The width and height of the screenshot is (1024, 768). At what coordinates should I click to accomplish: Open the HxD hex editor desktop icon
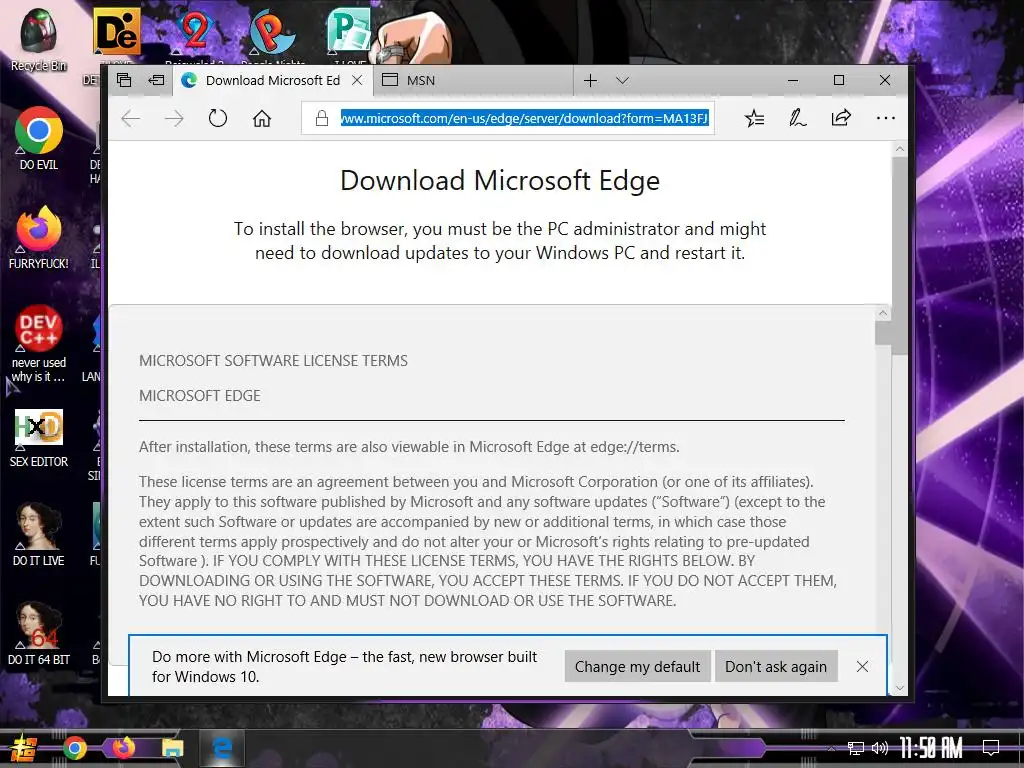39,437
